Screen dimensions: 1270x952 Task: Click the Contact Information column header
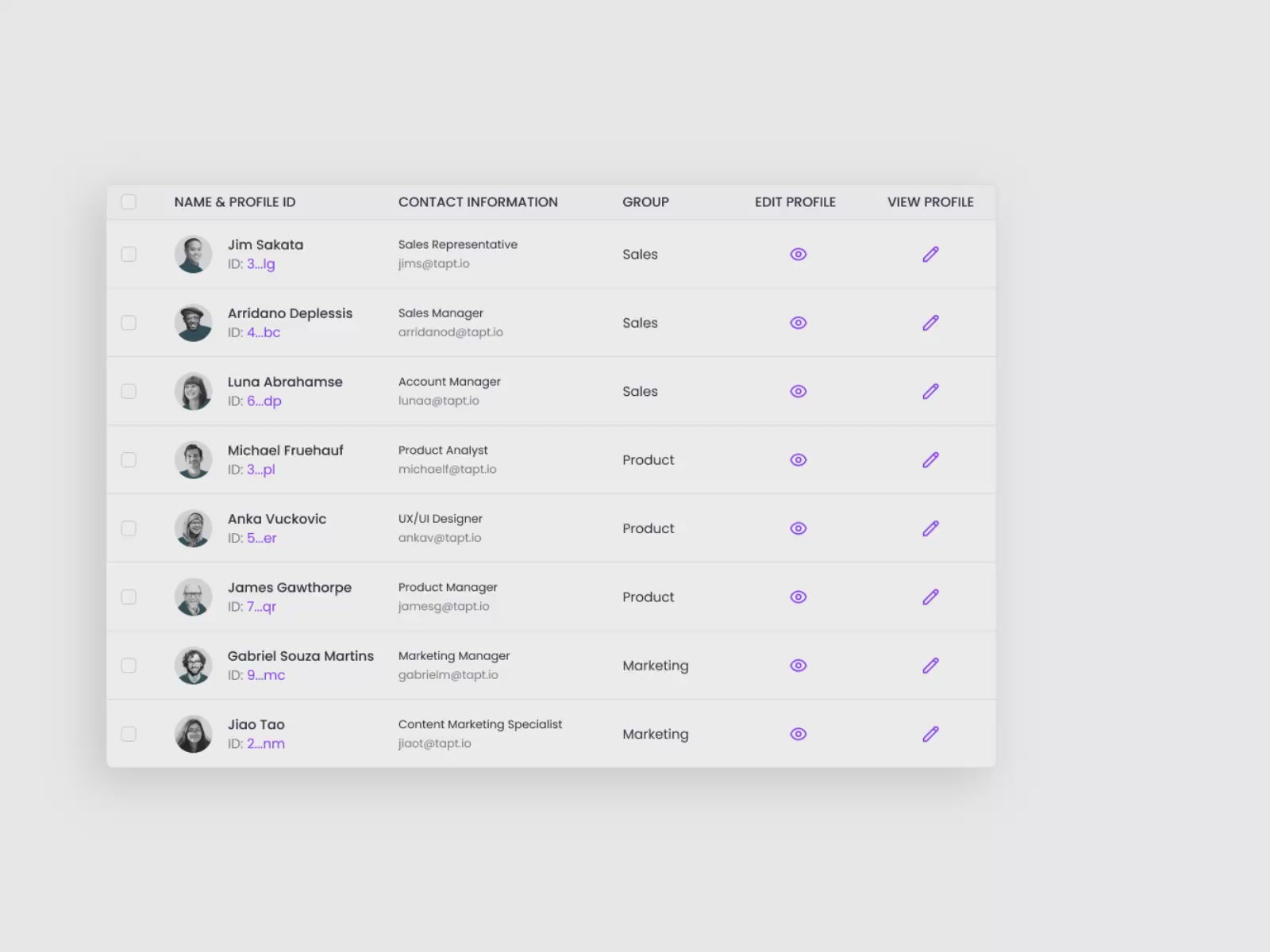click(x=478, y=202)
